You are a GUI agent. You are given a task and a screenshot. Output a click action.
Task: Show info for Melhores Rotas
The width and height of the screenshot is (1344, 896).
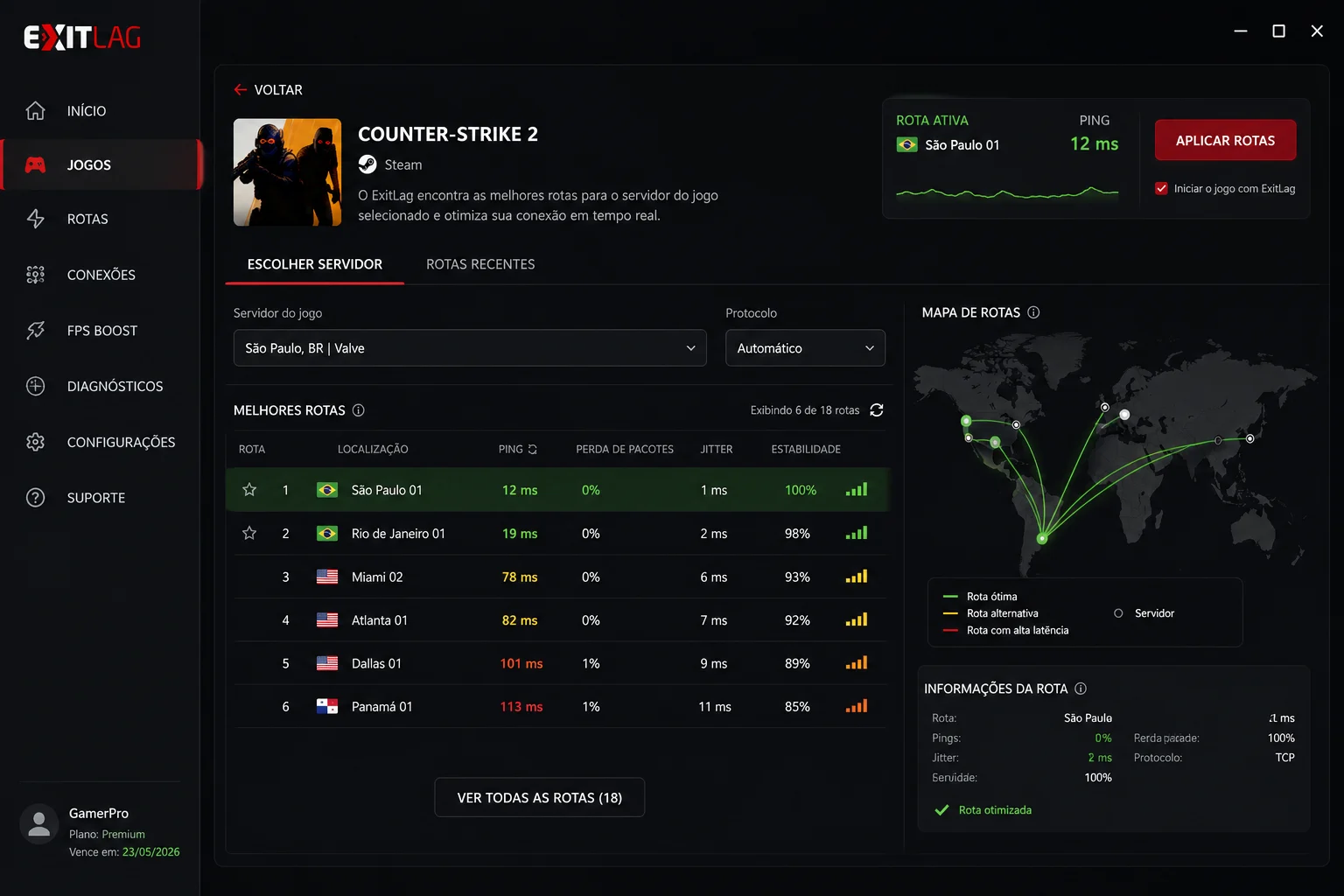pyautogui.click(x=358, y=410)
